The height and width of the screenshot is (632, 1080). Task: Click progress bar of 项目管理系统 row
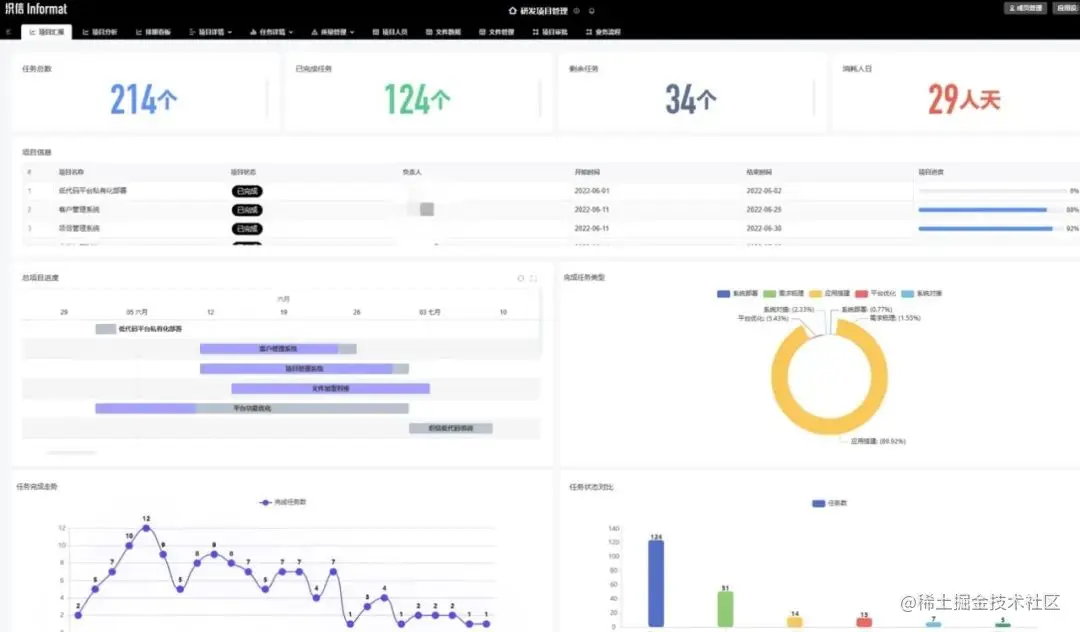(992, 228)
